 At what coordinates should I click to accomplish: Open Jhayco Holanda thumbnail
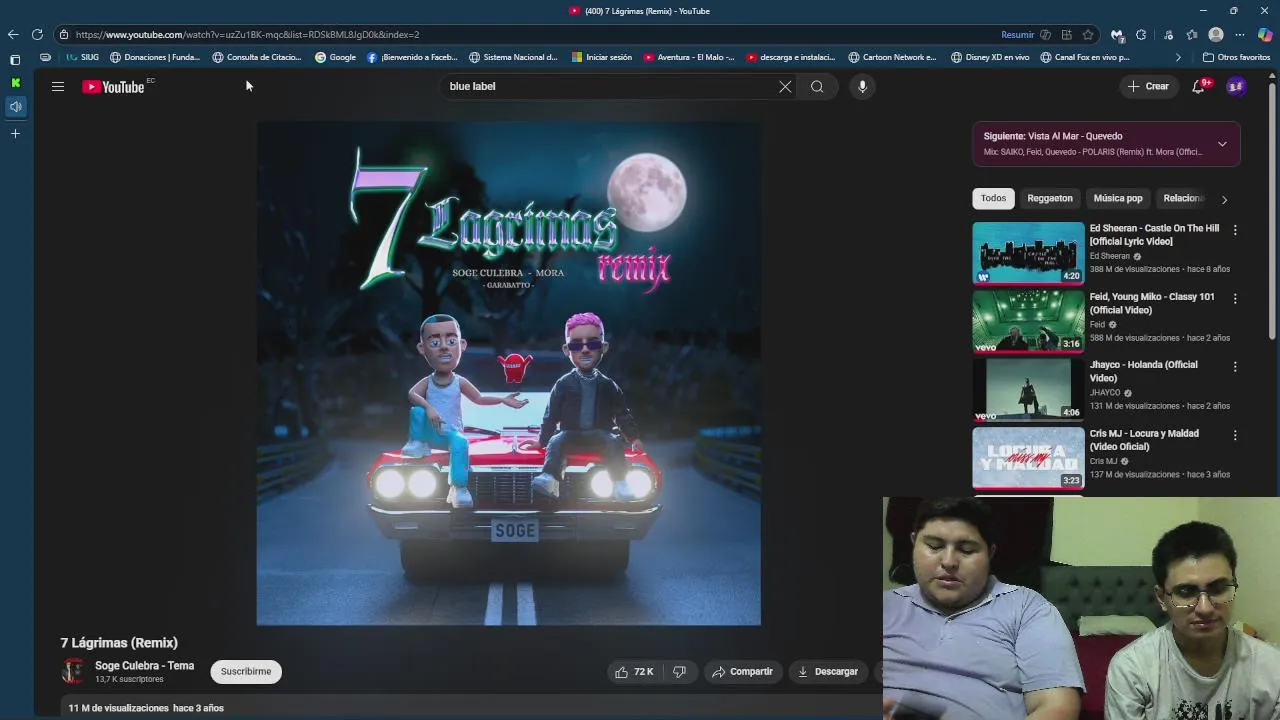1028,390
